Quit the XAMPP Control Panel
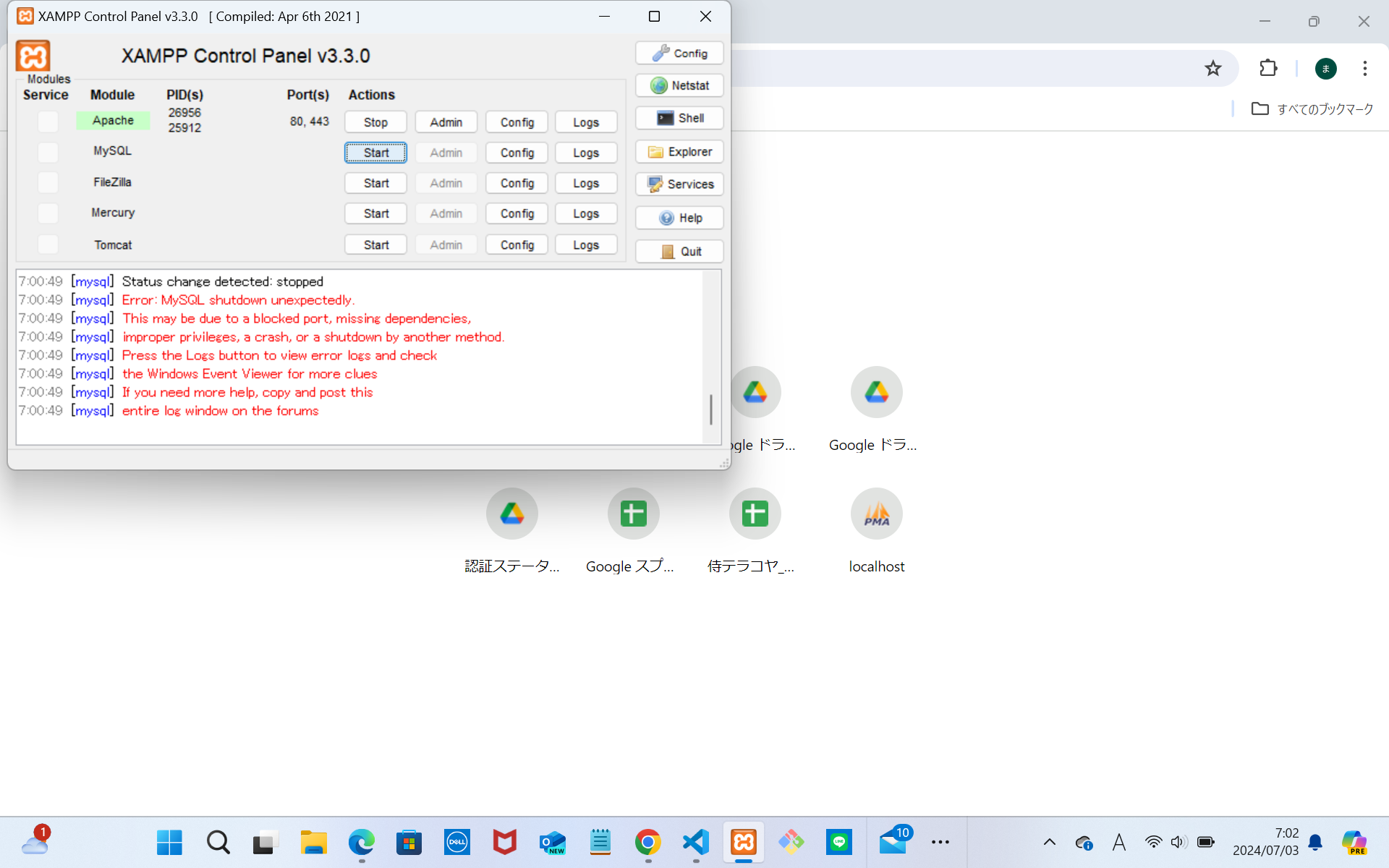Viewport: 1389px width, 868px height. 679,252
